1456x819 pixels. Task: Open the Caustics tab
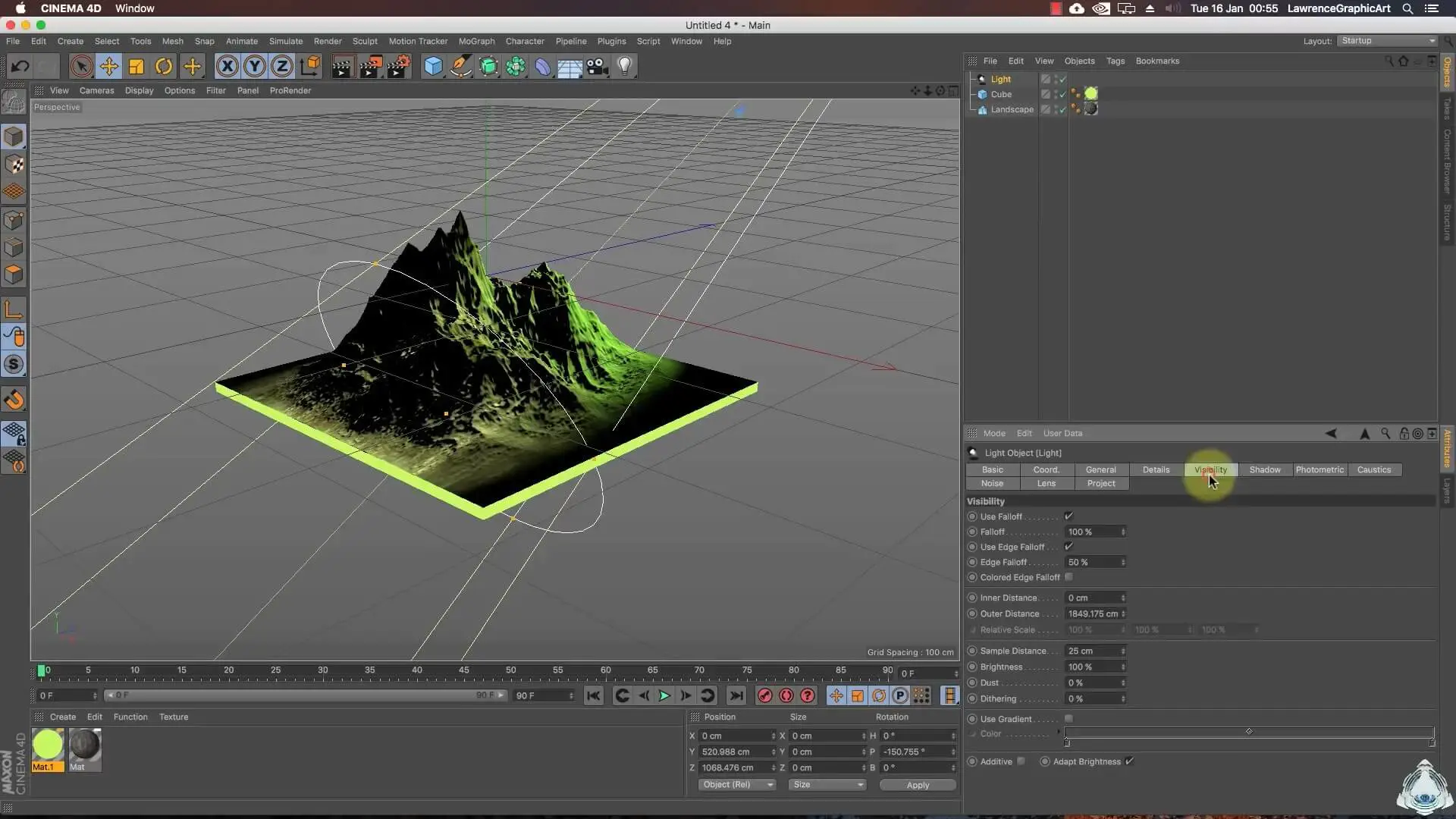[x=1373, y=470]
